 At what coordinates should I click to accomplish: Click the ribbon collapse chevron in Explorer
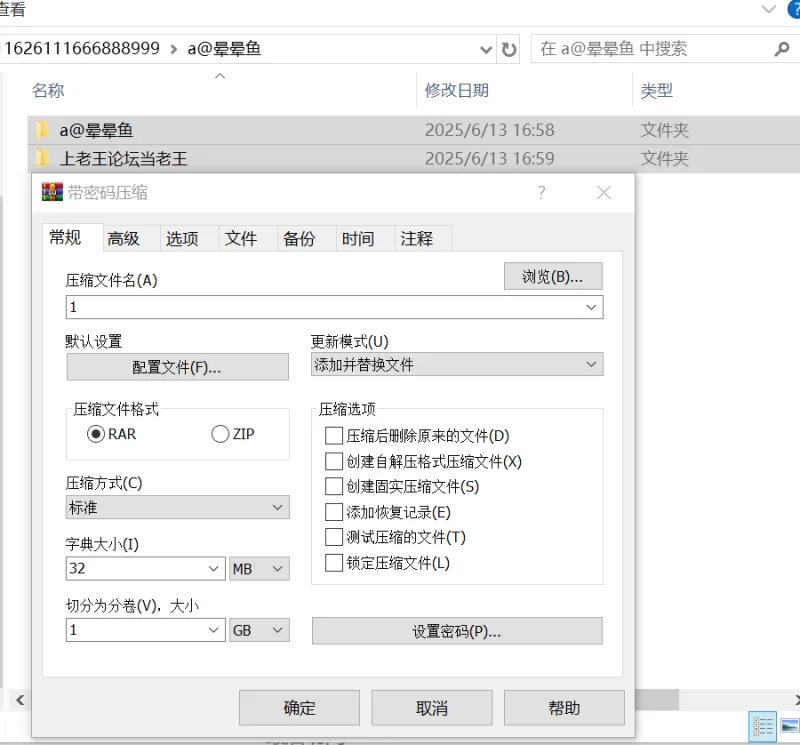768,9
